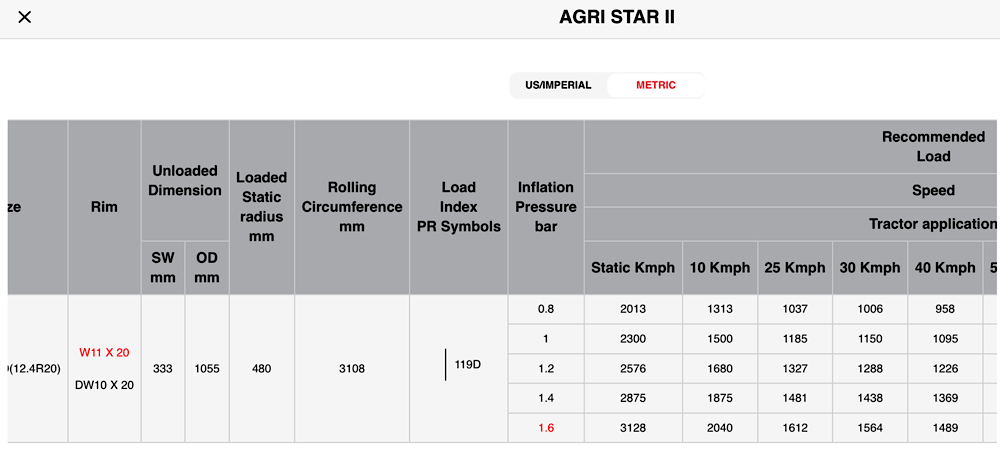The height and width of the screenshot is (461, 1000).
Task: Select the 0.8 bar inflation pressure cell
Action: (545, 309)
